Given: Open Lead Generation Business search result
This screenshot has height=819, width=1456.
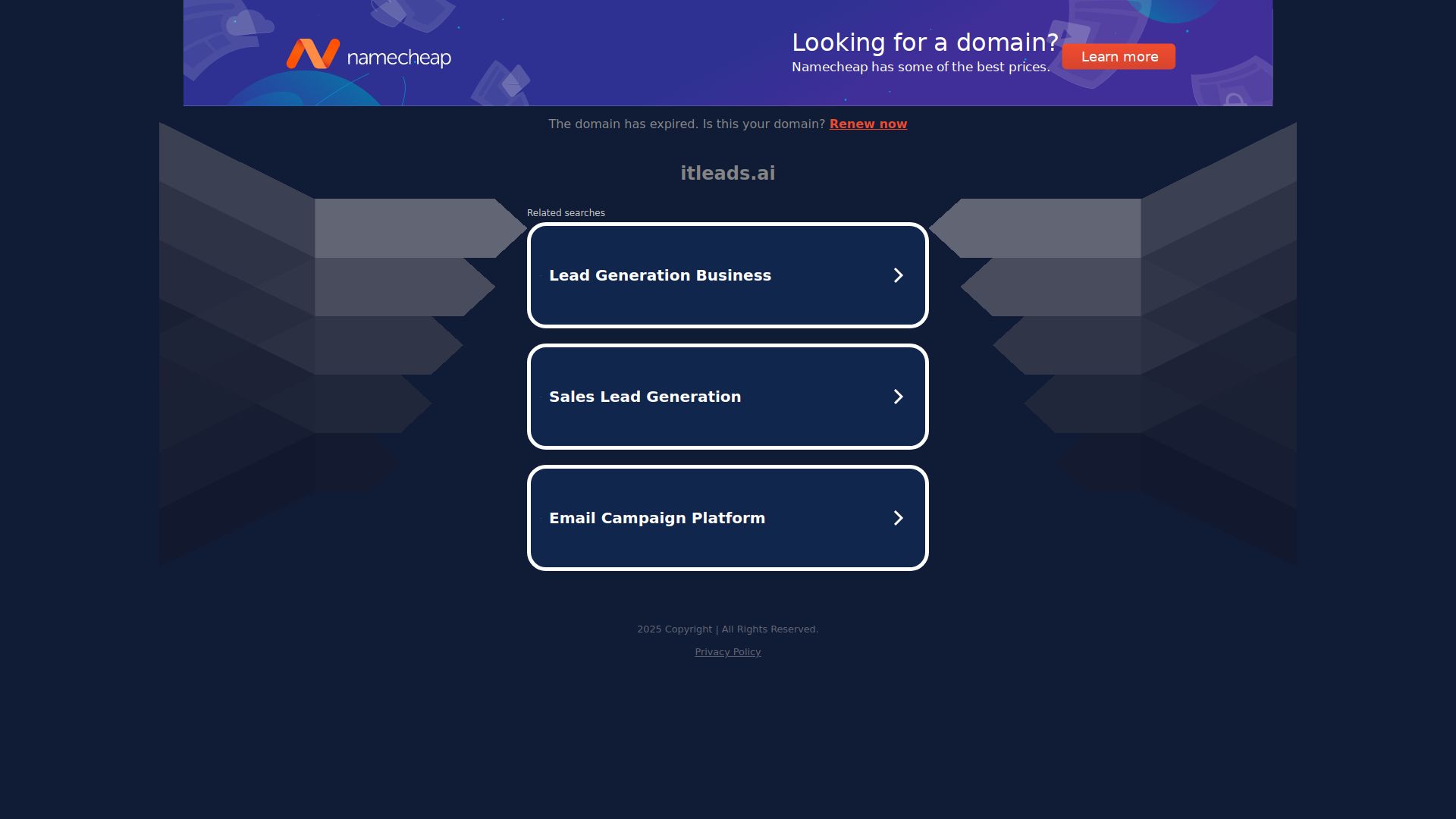Looking at the screenshot, I should pyautogui.click(x=660, y=275).
